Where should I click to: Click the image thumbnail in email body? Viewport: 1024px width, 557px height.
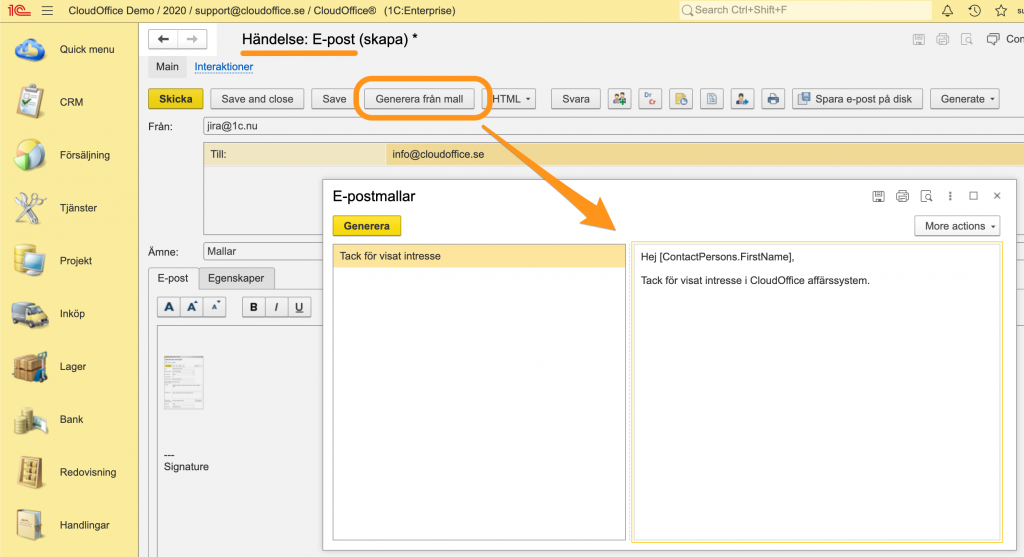point(184,383)
